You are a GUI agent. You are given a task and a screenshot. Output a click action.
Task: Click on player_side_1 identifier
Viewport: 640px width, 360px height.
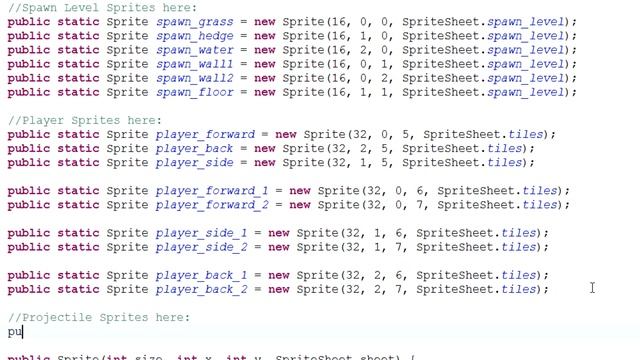tap(202, 233)
